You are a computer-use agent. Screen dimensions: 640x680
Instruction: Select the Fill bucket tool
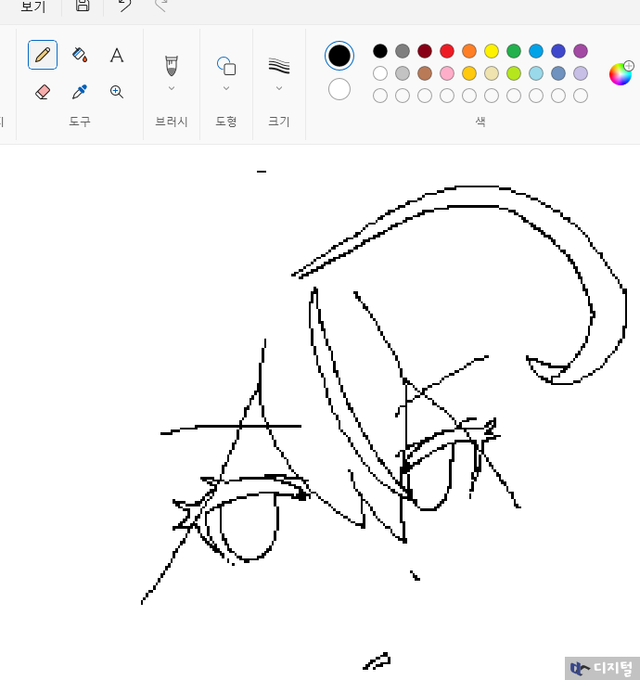pos(80,55)
